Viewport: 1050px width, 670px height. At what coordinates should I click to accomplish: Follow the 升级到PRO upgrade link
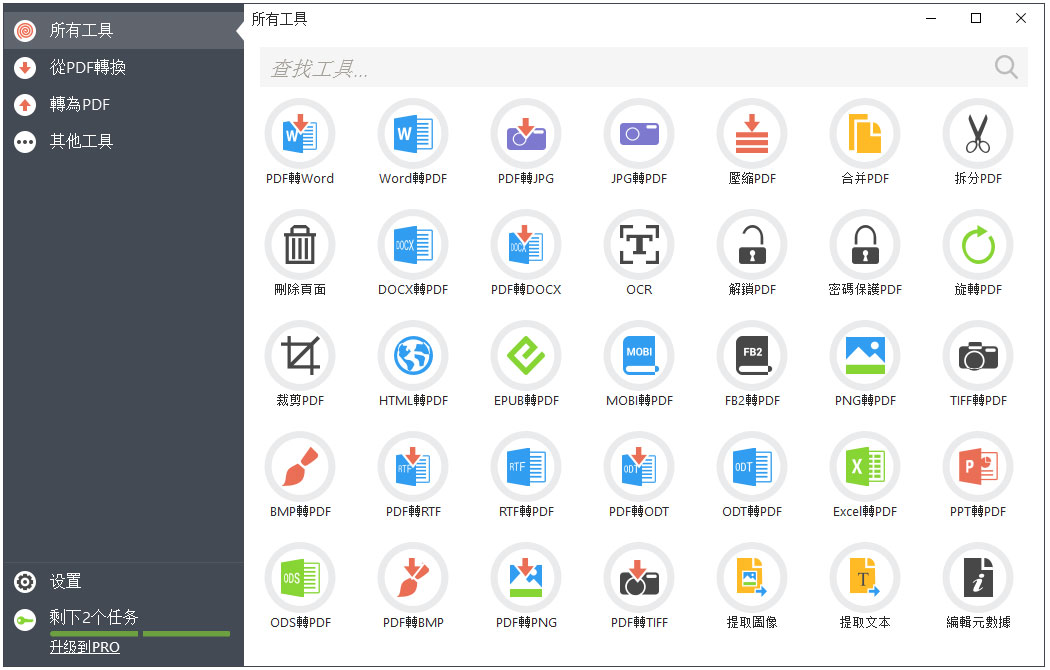(x=84, y=647)
